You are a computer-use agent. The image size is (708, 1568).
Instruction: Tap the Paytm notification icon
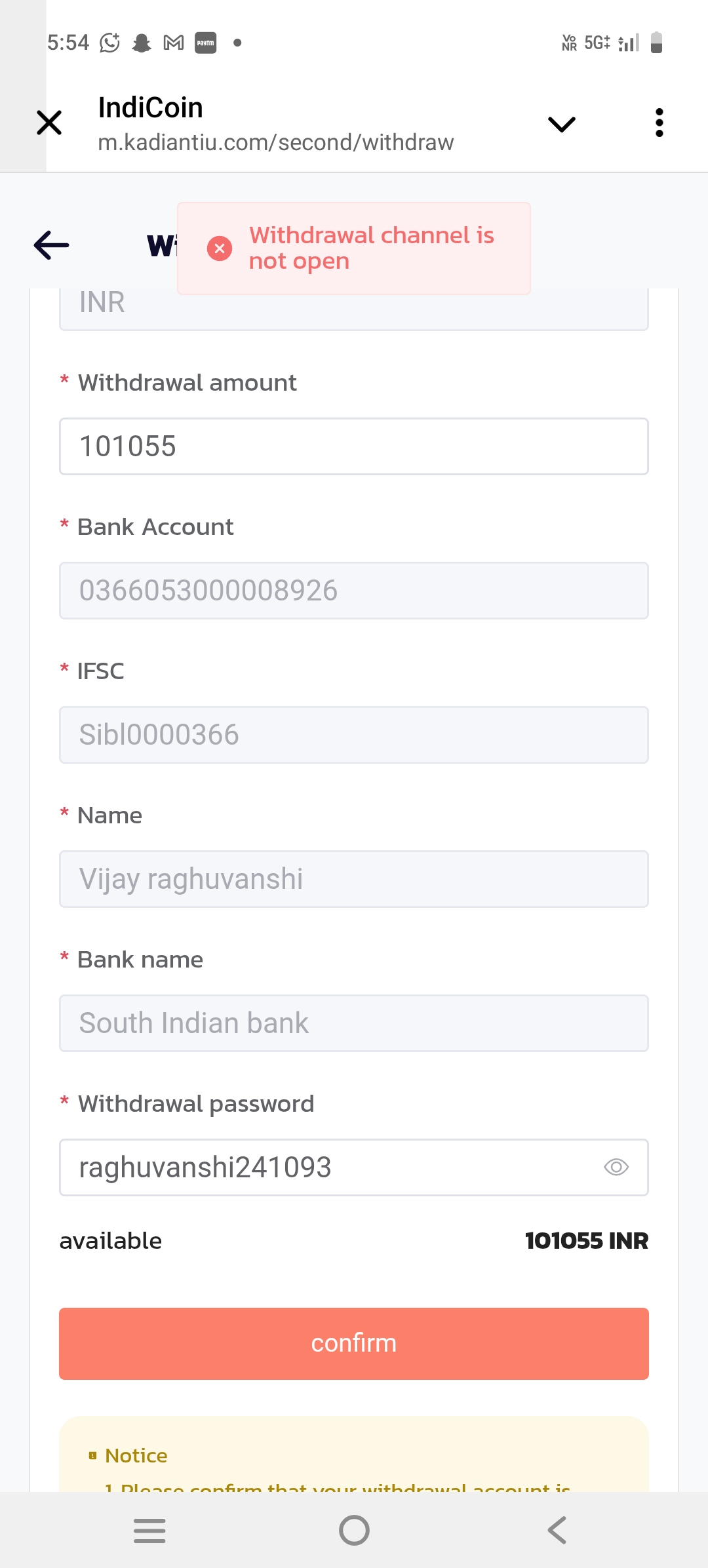pyautogui.click(x=205, y=43)
